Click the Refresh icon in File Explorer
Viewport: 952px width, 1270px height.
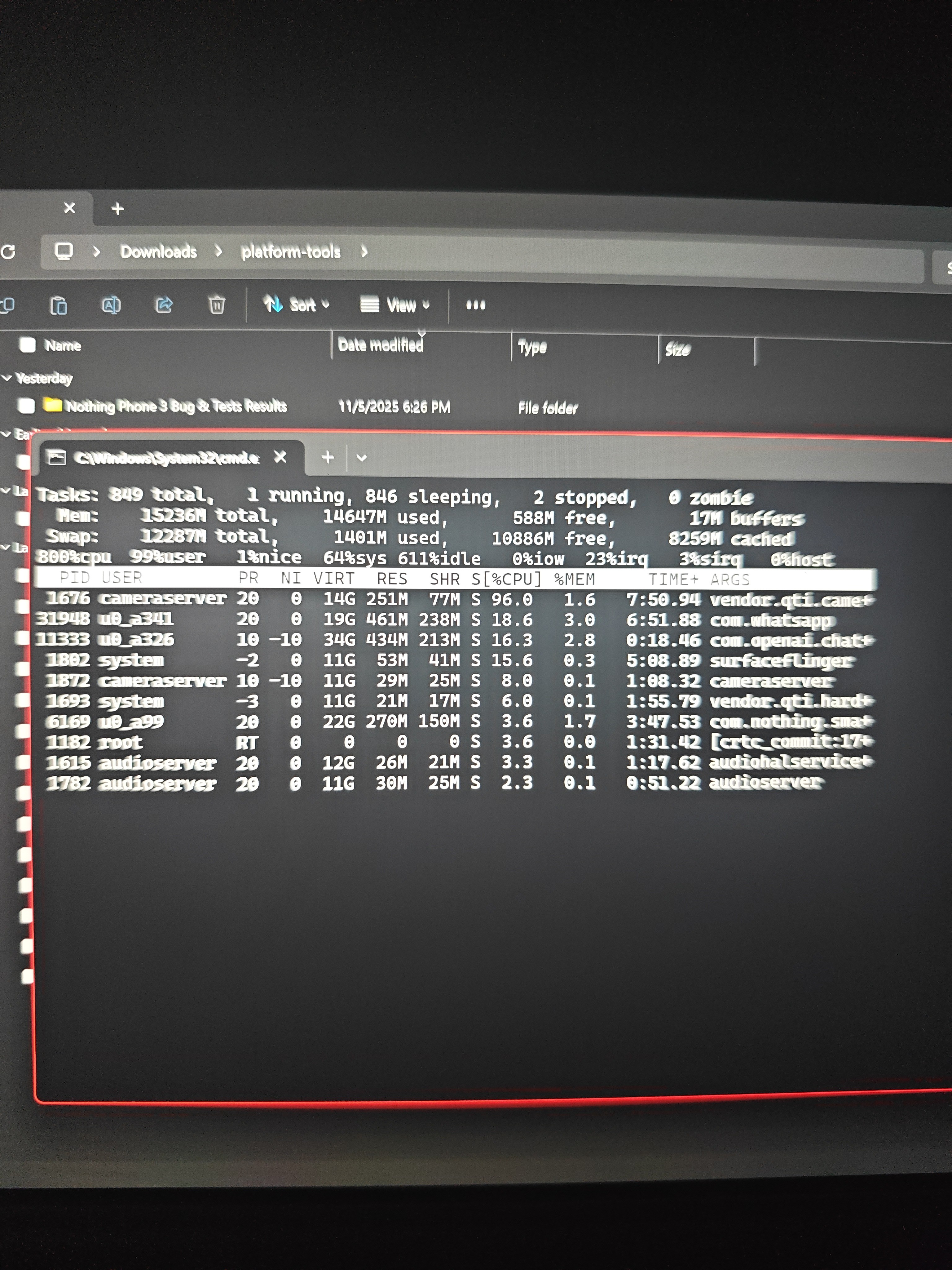(8, 251)
